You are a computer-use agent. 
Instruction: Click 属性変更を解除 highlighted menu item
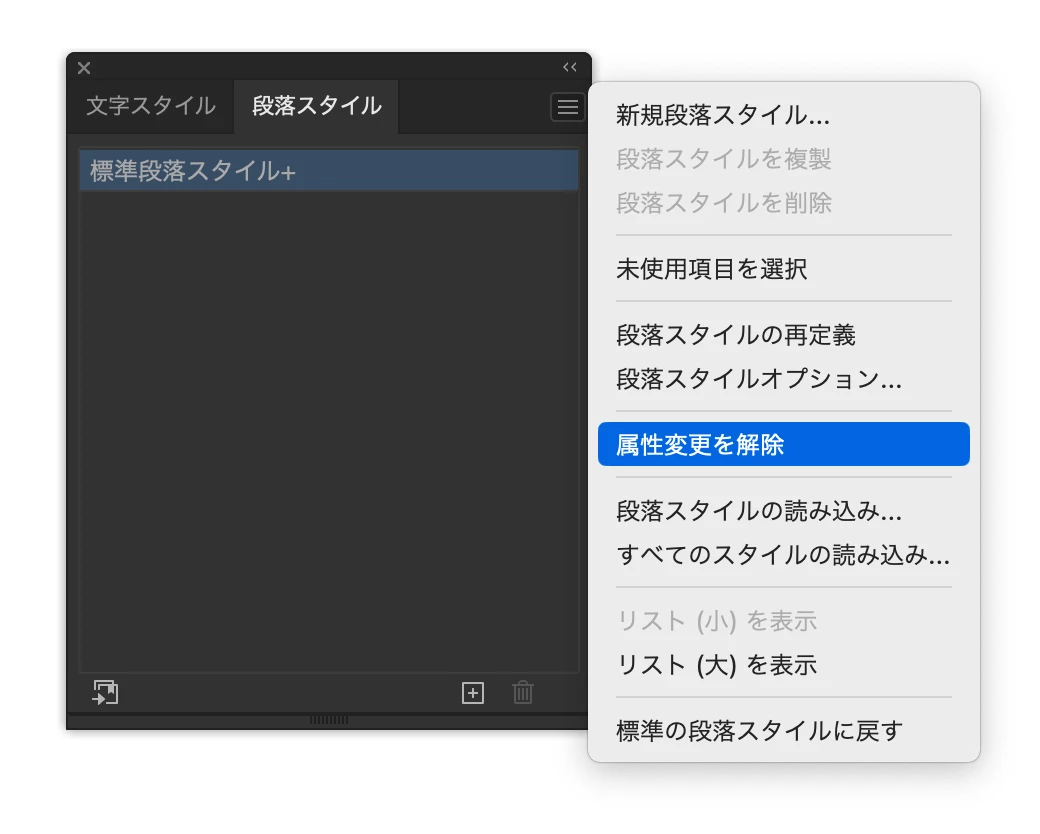click(783, 444)
